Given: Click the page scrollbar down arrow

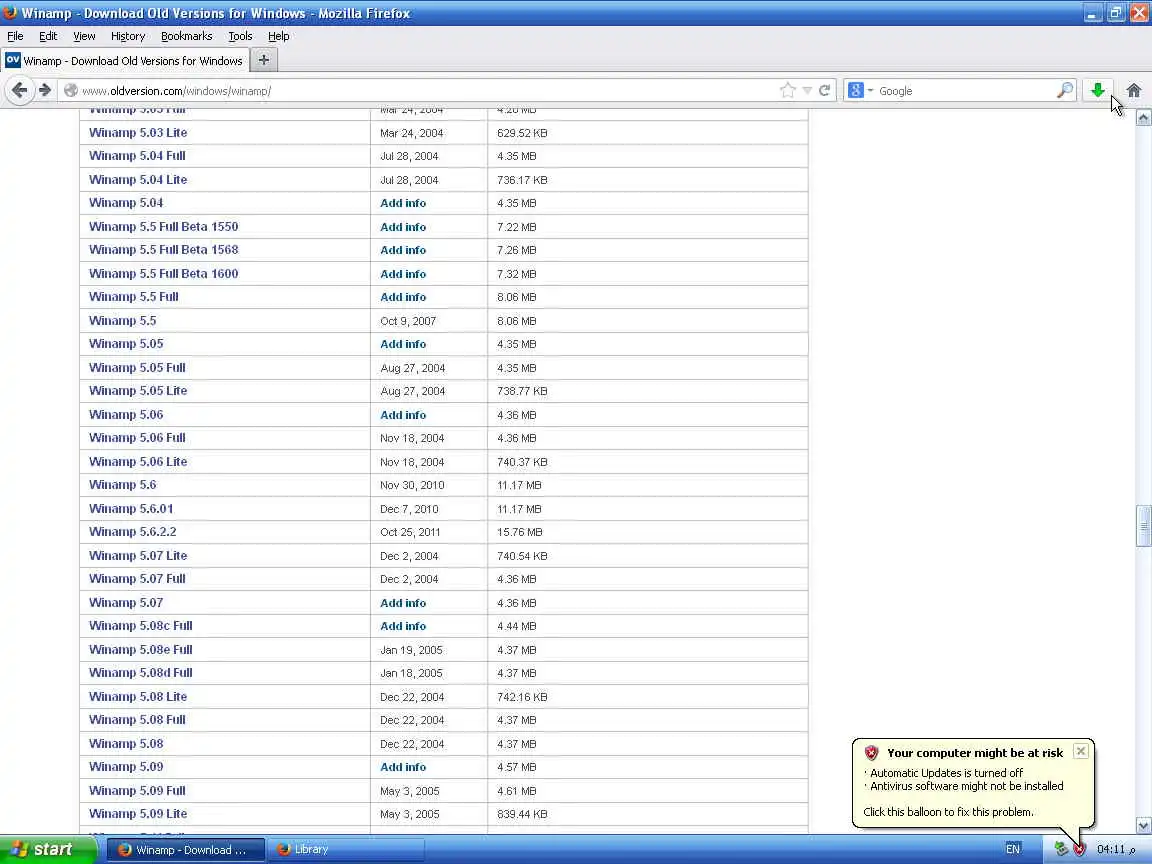Looking at the screenshot, I should tap(1143, 826).
